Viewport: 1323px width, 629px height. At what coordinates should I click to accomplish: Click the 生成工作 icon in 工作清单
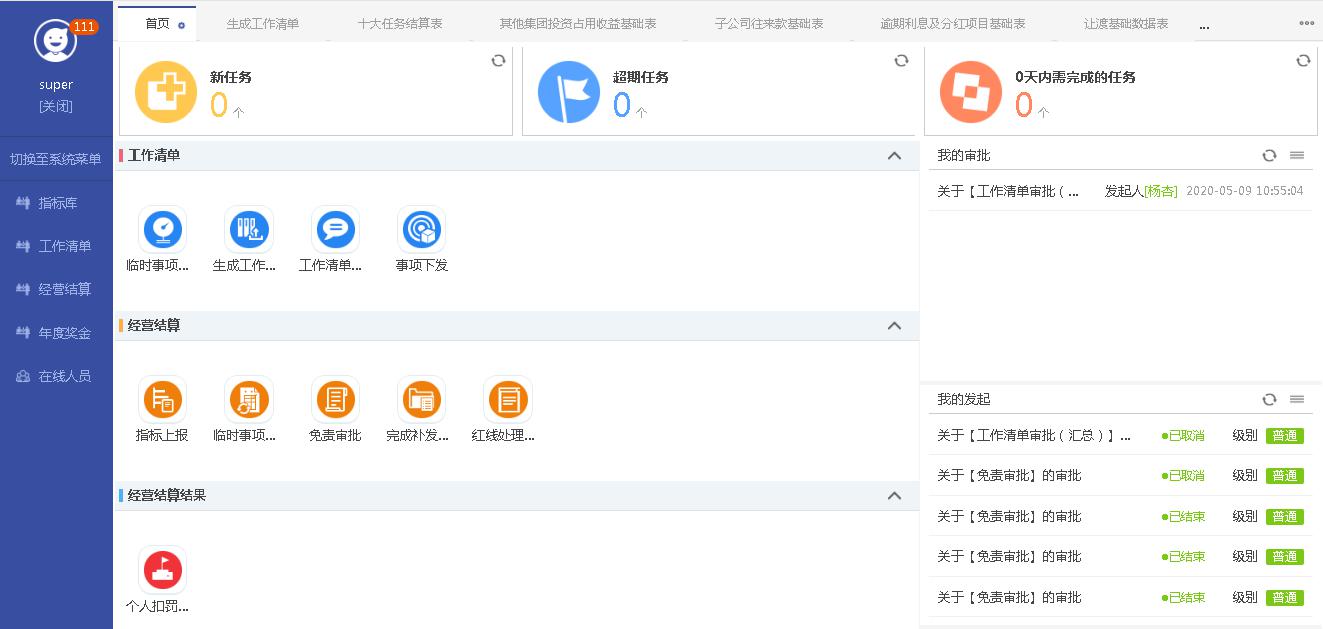(x=248, y=230)
